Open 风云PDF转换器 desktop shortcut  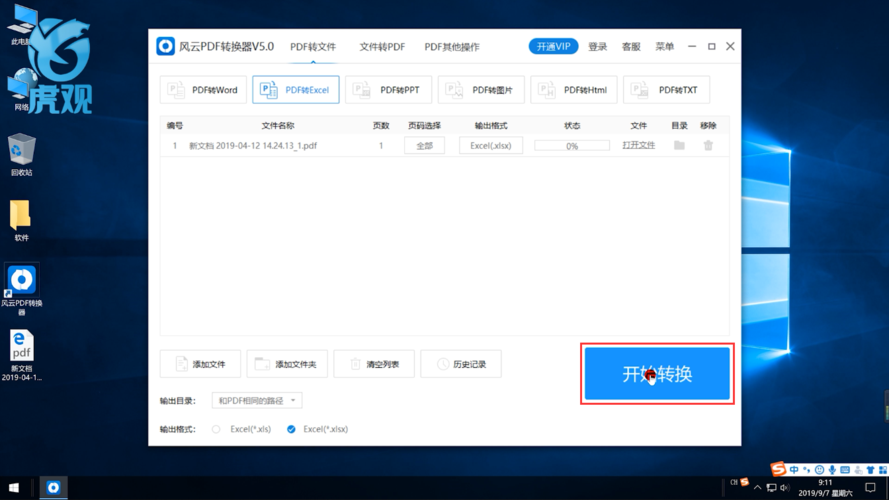click(22, 289)
